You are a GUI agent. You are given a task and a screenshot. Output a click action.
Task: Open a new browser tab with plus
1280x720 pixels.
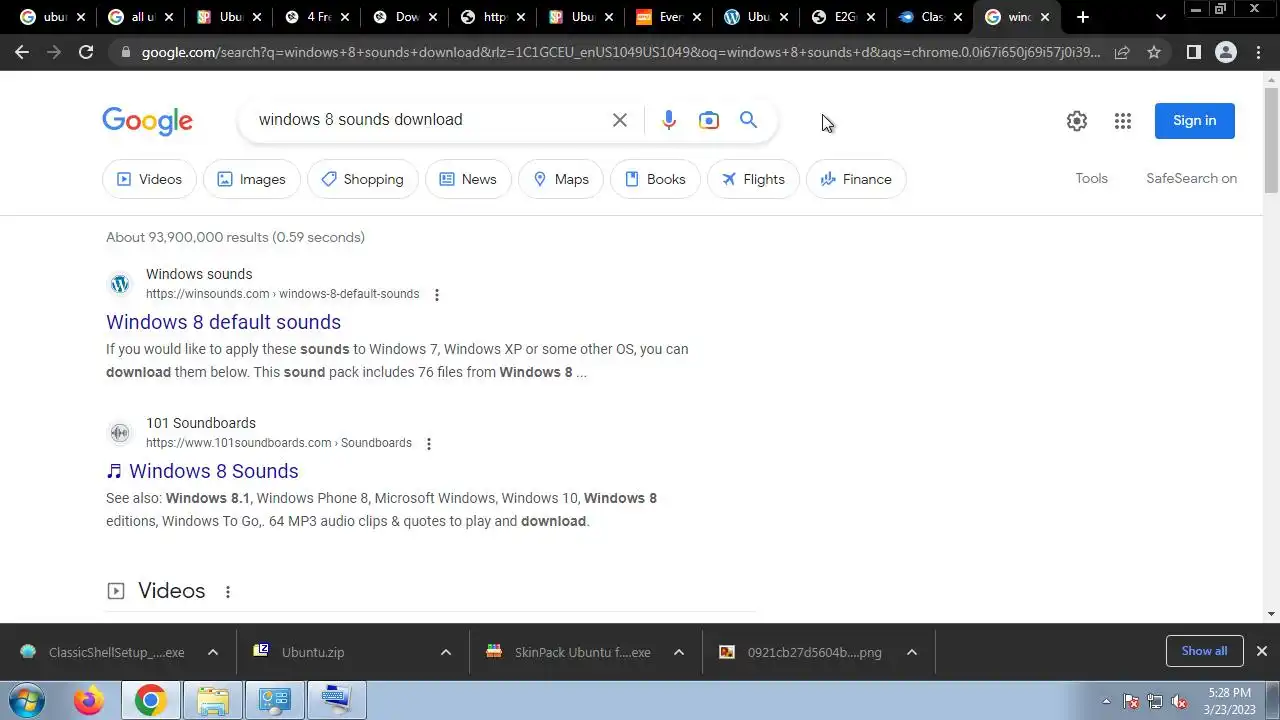(x=1083, y=17)
